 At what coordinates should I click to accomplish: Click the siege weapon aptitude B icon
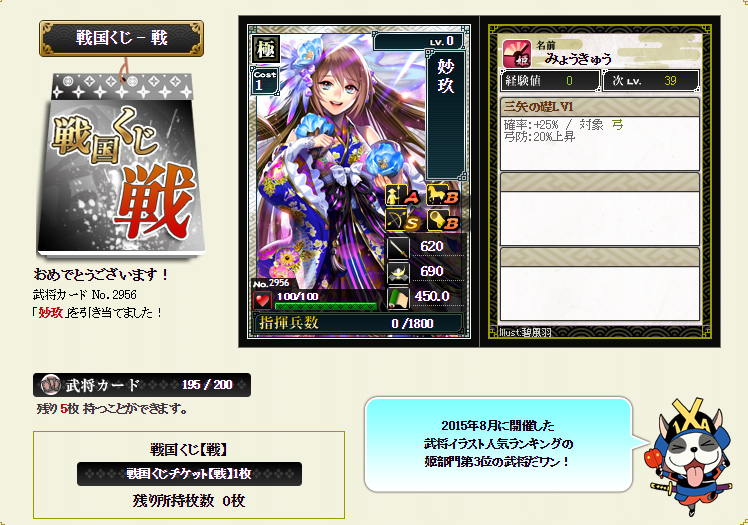point(442,220)
